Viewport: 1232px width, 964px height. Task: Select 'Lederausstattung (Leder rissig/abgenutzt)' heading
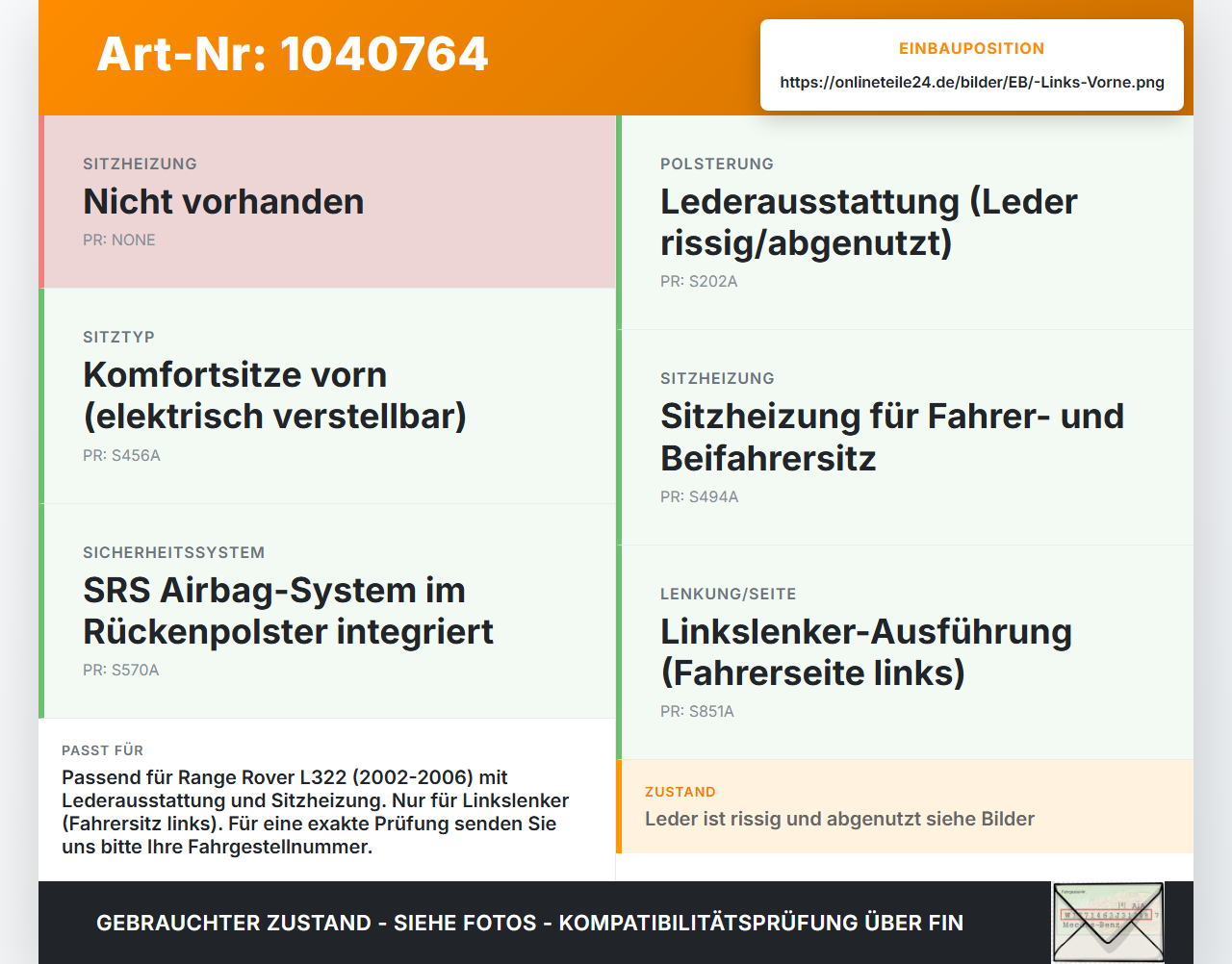click(869, 222)
